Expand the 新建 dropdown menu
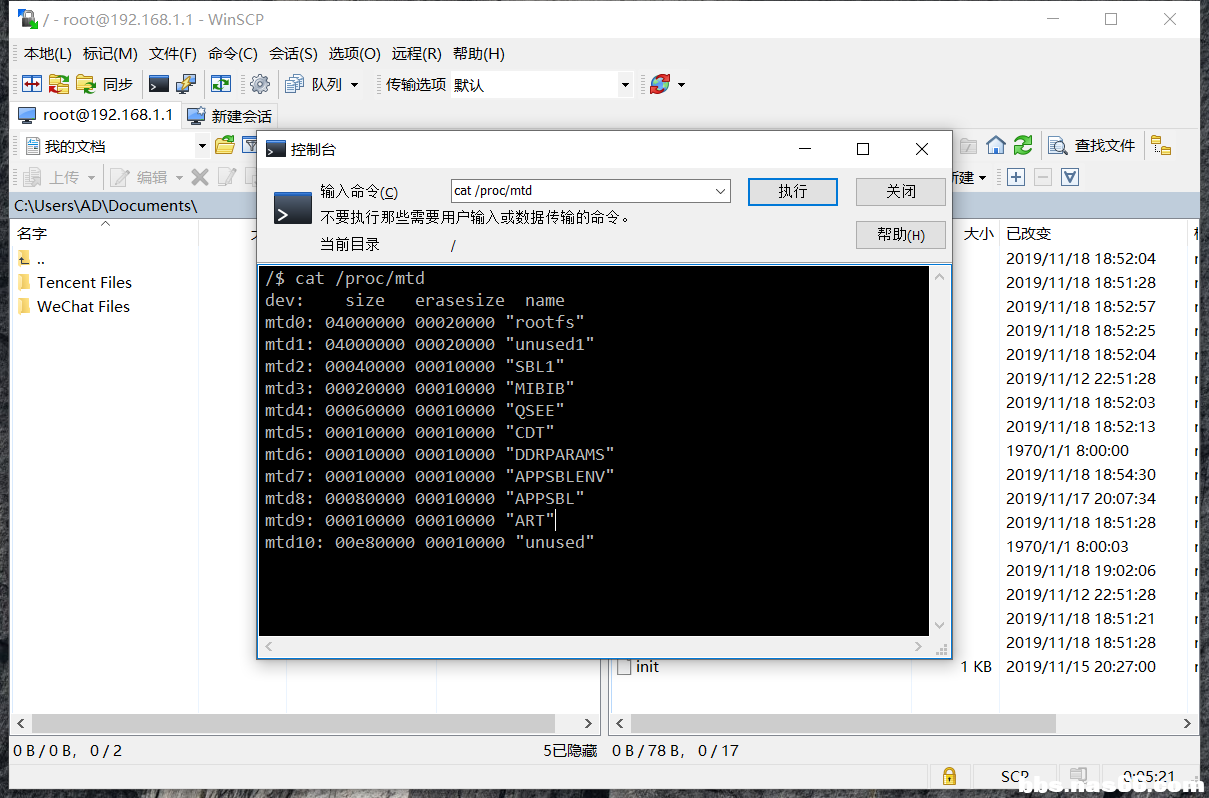The width and height of the screenshot is (1209, 798). [981, 177]
